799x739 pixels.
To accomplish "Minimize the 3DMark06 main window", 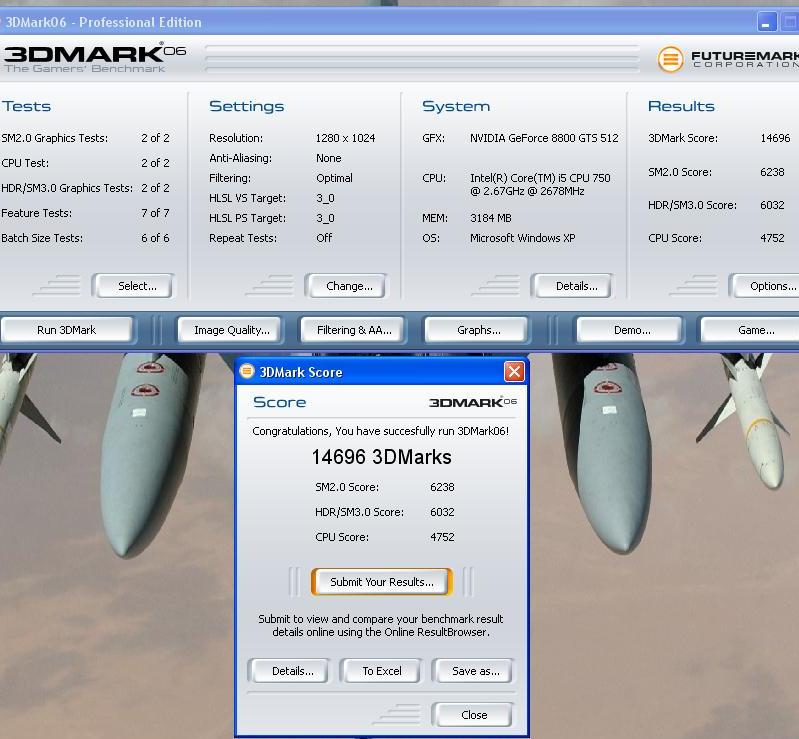I will pos(766,22).
